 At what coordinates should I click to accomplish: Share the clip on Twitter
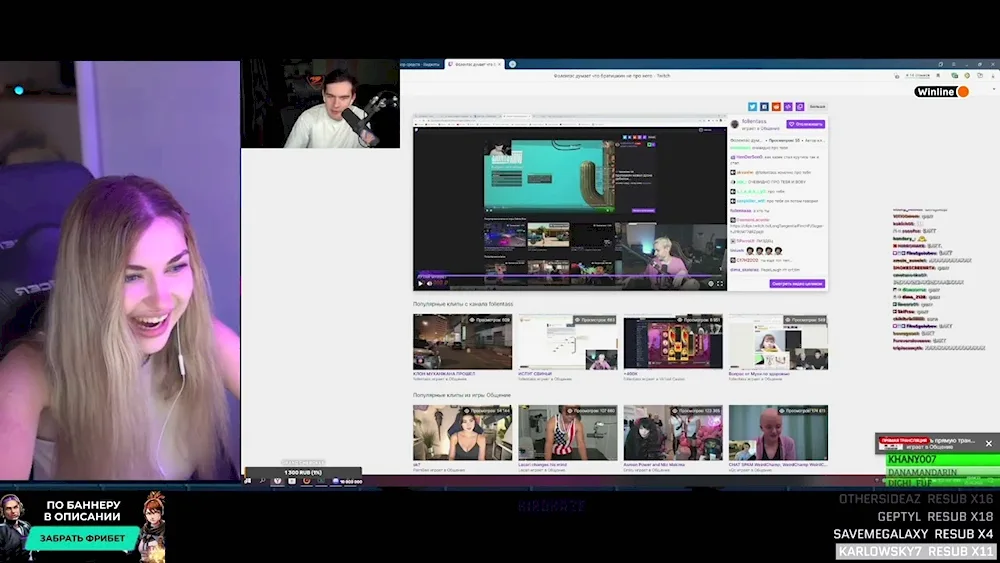pos(752,106)
